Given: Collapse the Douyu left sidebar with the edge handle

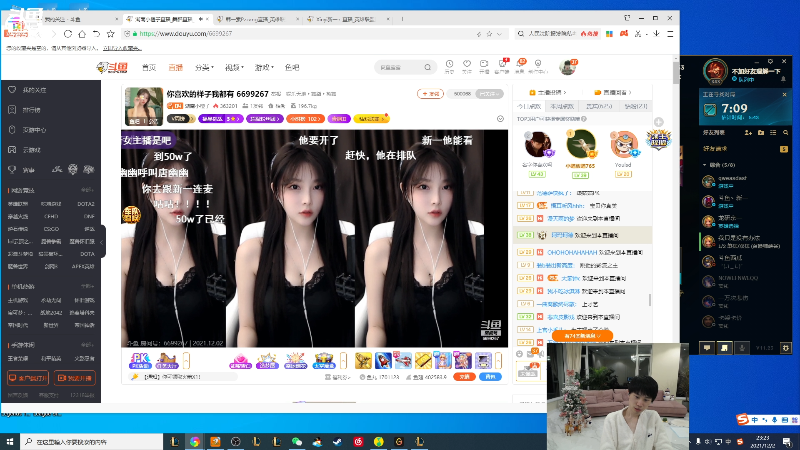Looking at the screenshot, I should click(x=102, y=242).
